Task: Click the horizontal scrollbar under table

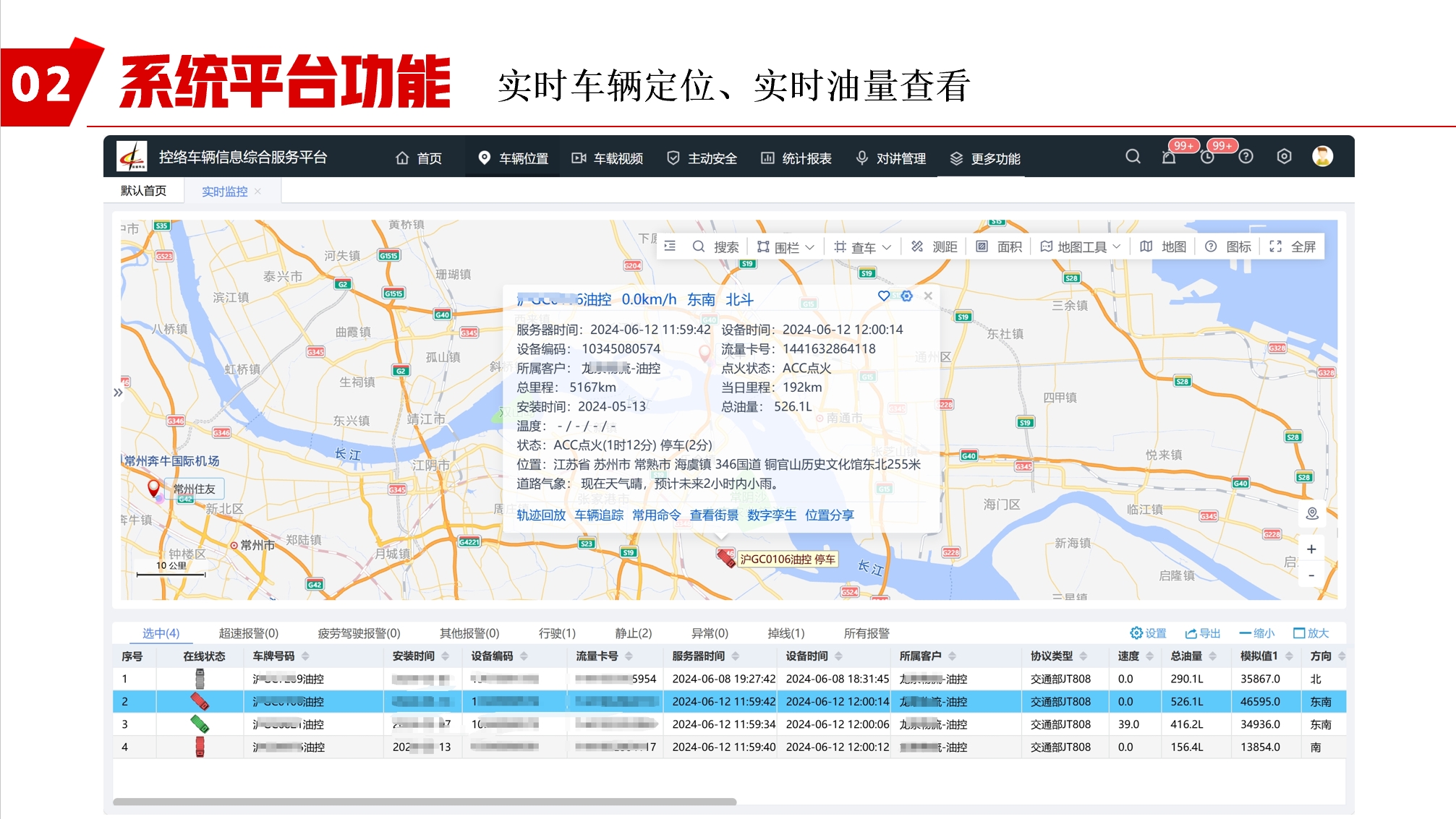Action: (x=425, y=802)
